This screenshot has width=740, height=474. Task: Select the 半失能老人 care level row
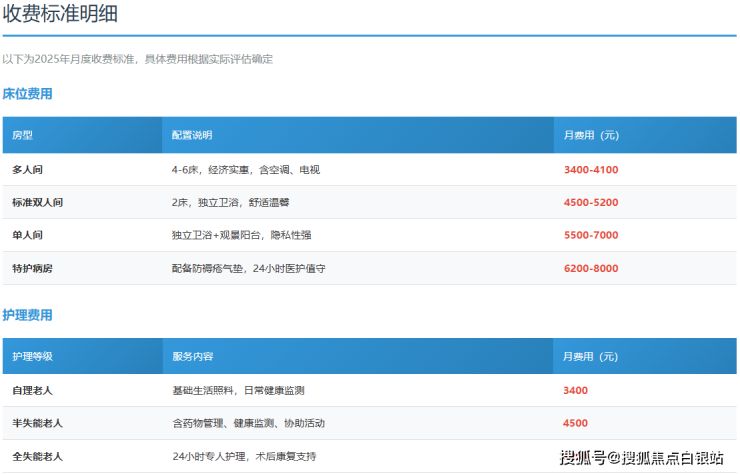[37, 424]
